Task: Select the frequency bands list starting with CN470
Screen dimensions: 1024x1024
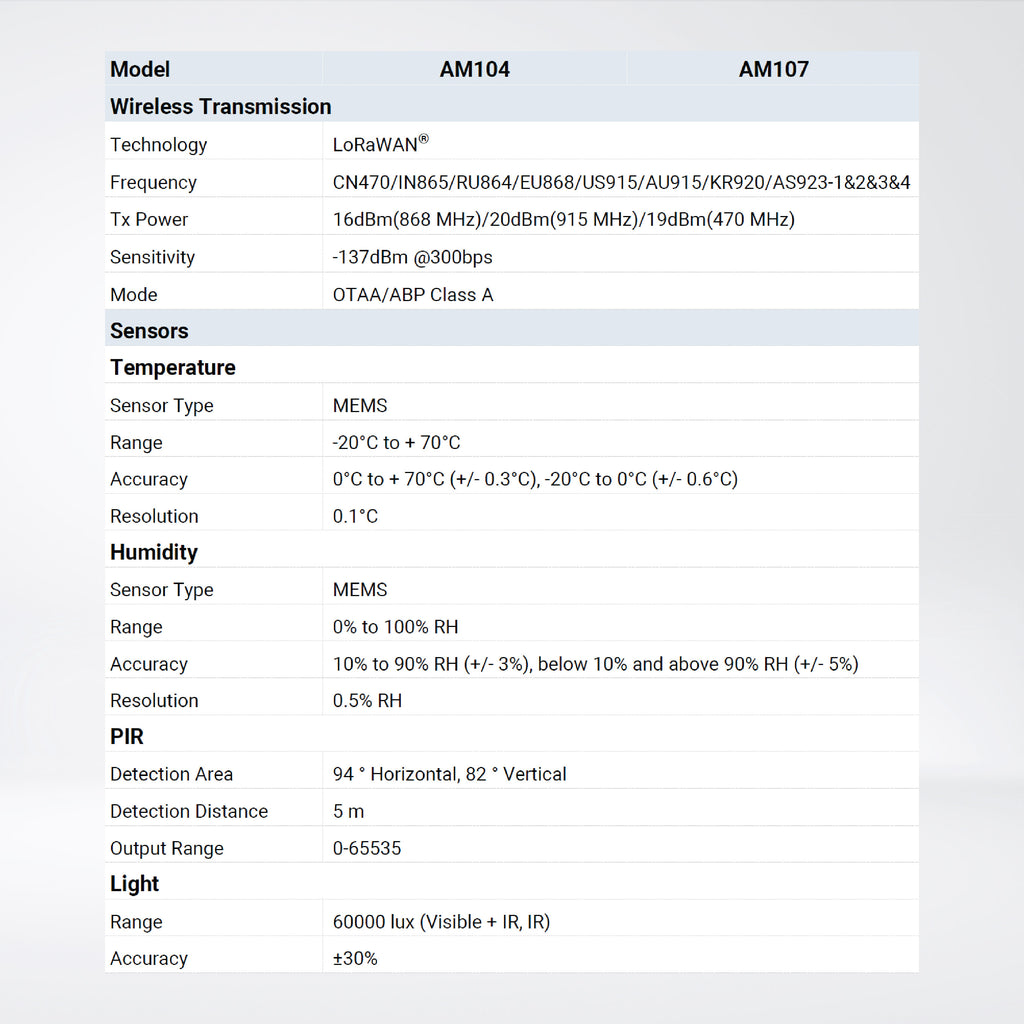Action: tap(621, 182)
